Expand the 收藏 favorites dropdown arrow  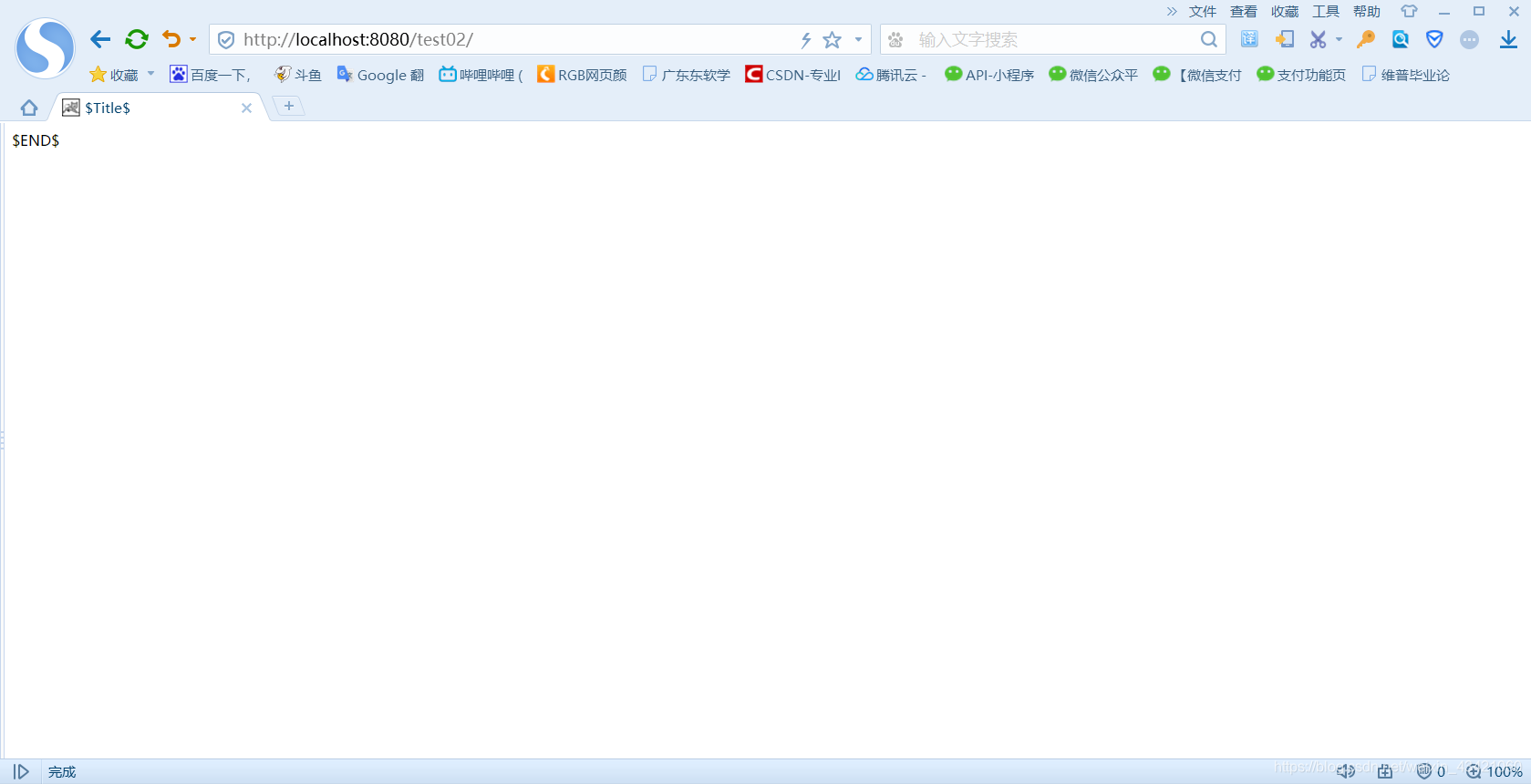150,74
